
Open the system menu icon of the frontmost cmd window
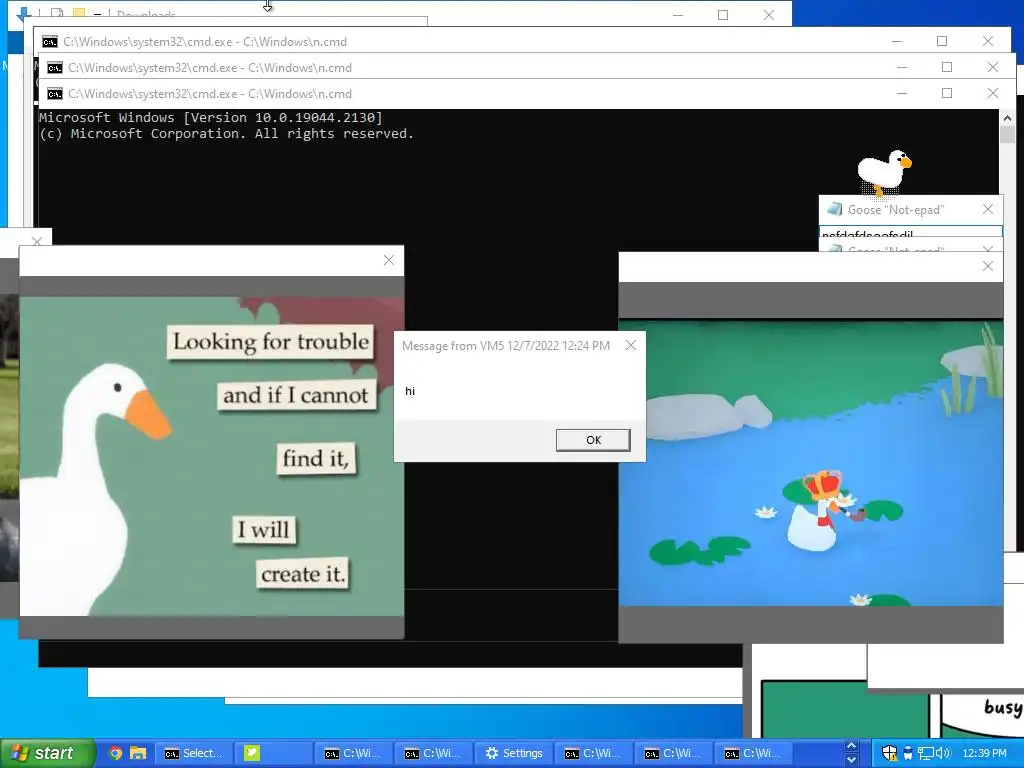coord(55,94)
